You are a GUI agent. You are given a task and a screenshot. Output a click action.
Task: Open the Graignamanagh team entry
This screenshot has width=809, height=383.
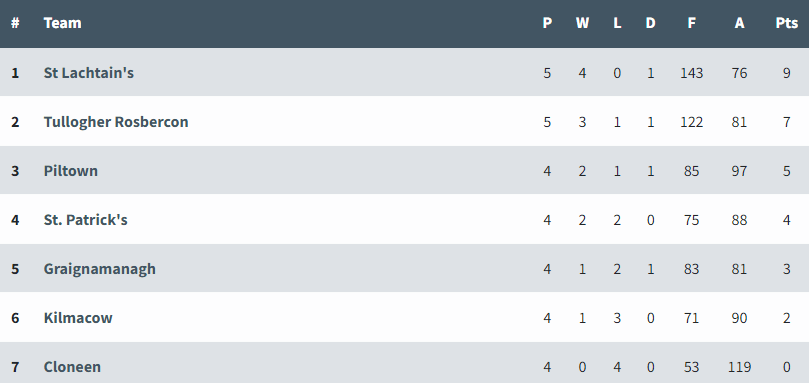click(100, 269)
